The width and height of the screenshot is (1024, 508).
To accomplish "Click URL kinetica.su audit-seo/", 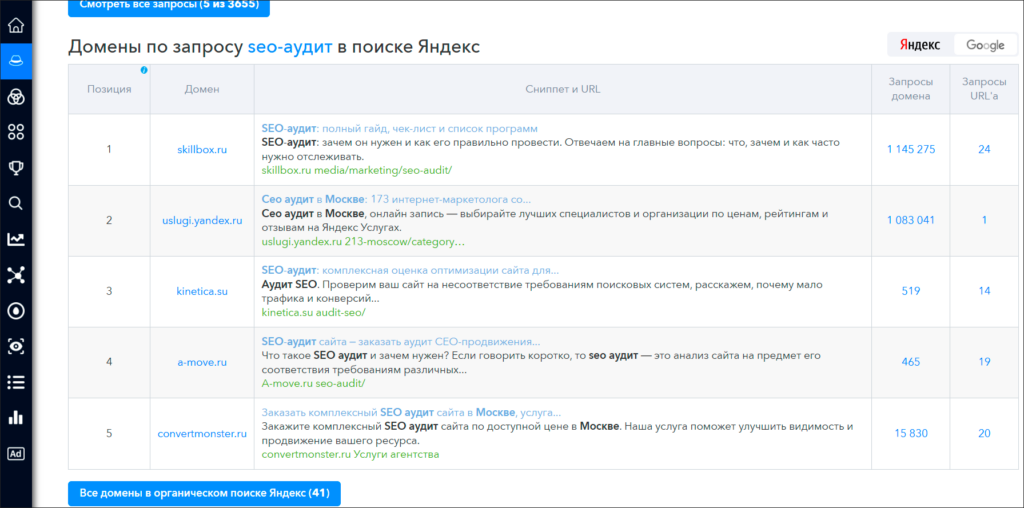I will point(313,312).
